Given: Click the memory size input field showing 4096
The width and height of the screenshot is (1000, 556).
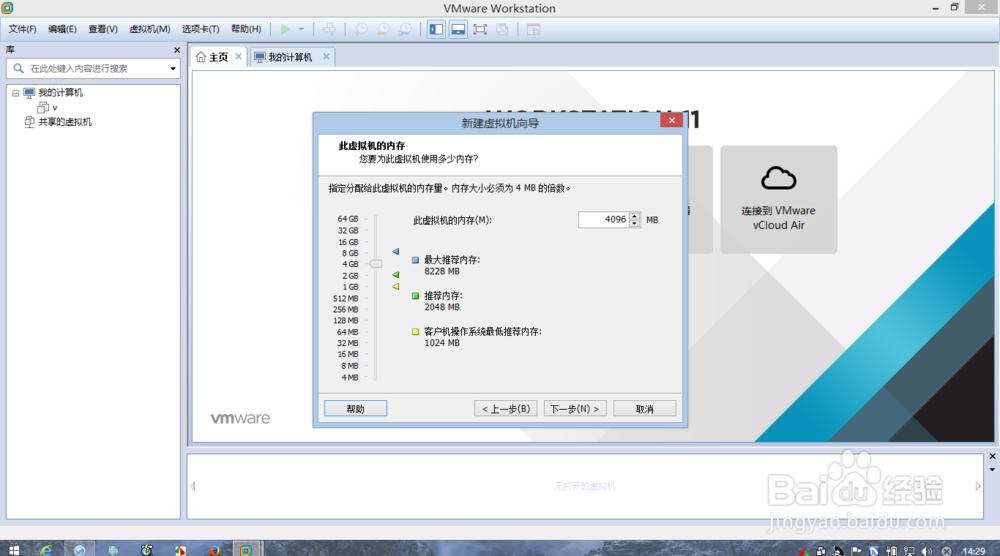Looking at the screenshot, I should [603, 219].
